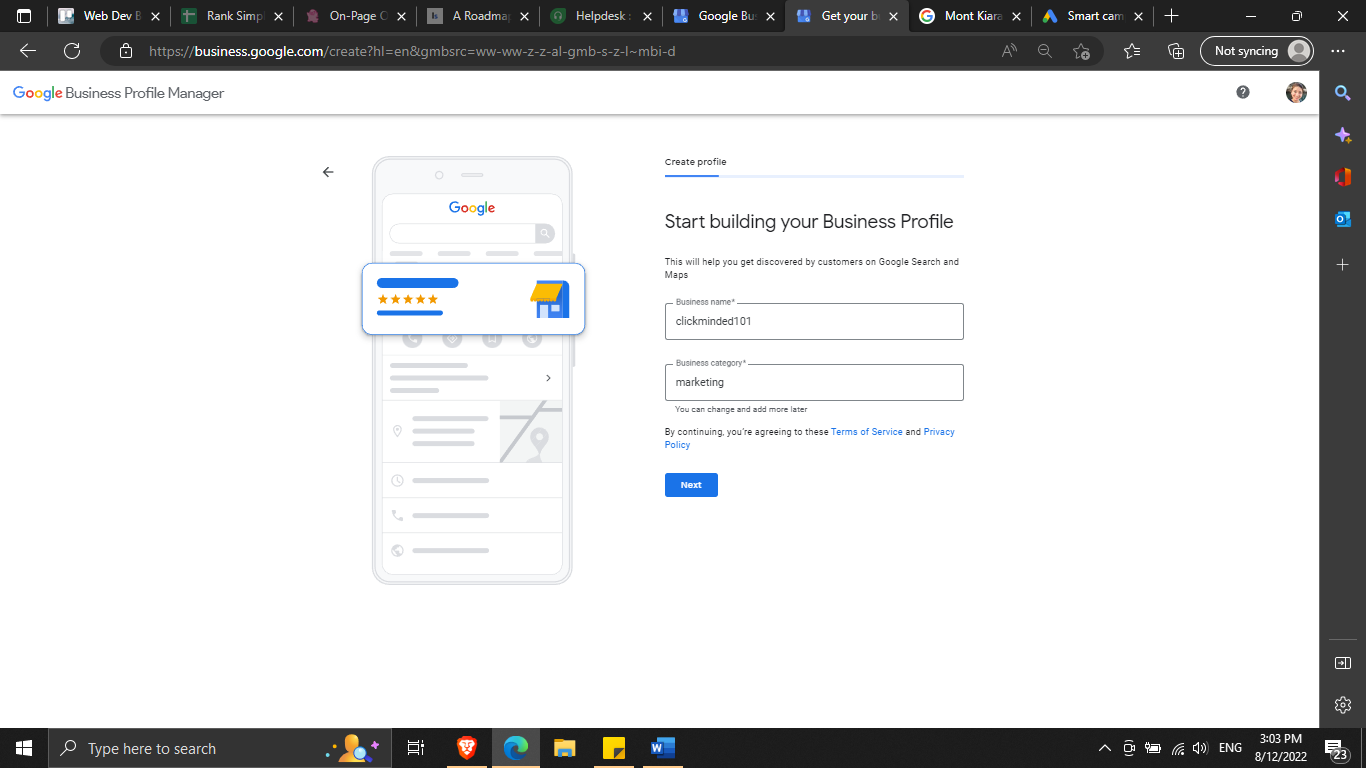Click the back arrow beside phone illustration

click(328, 172)
